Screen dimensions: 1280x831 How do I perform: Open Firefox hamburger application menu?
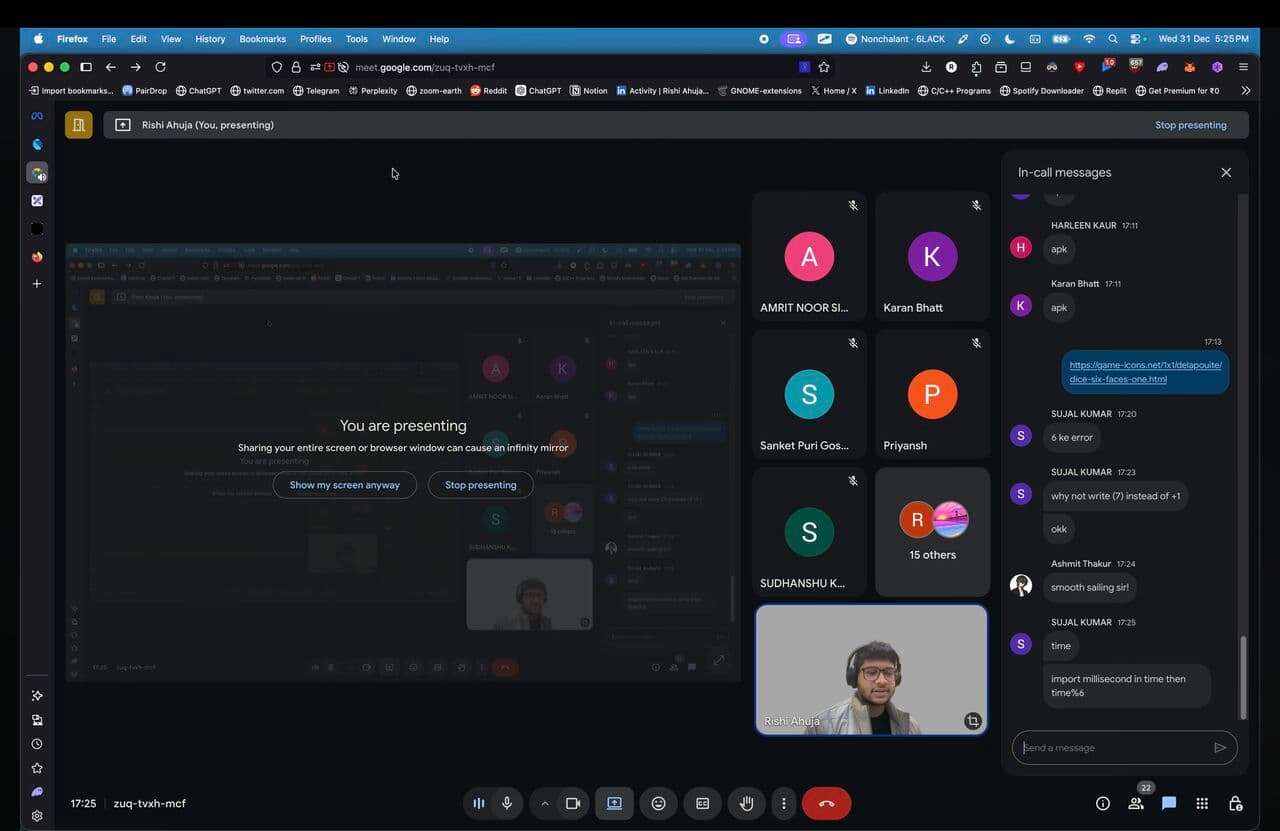coord(1243,67)
